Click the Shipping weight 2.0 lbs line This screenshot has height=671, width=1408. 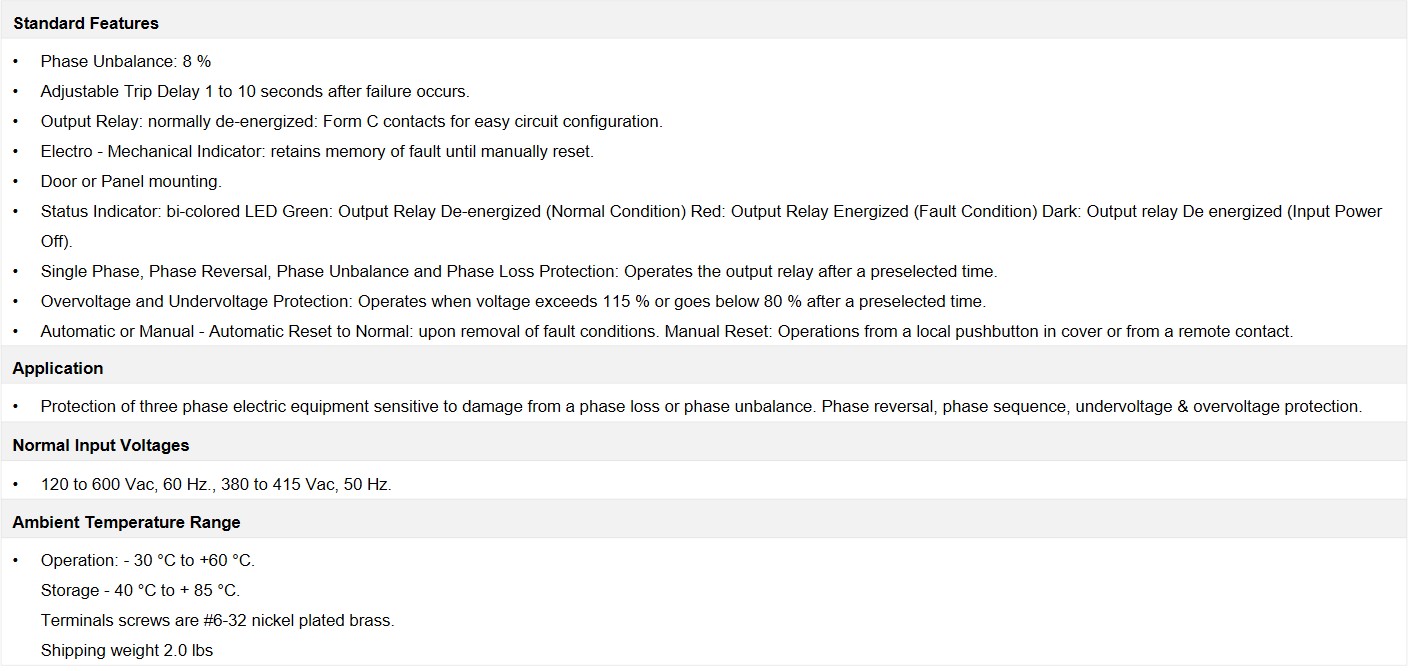(x=127, y=650)
